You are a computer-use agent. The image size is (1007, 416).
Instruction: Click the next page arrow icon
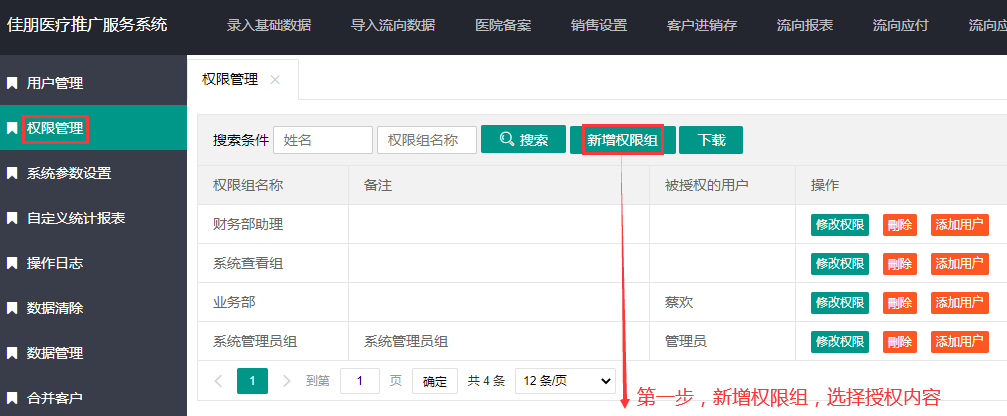point(287,381)
